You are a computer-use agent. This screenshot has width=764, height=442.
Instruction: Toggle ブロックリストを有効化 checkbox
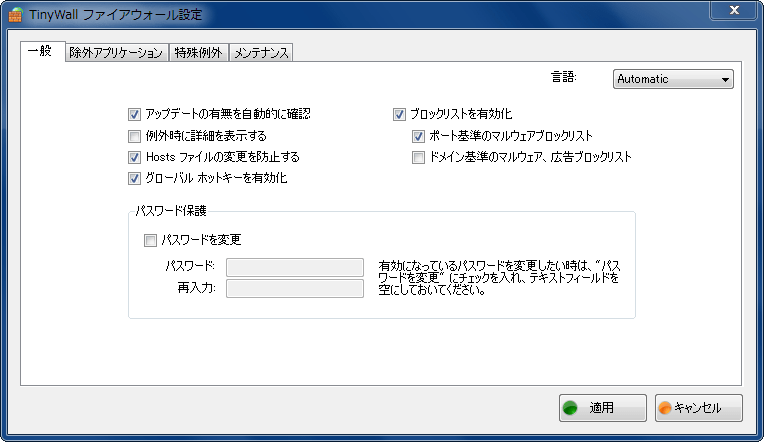[399, 115]
